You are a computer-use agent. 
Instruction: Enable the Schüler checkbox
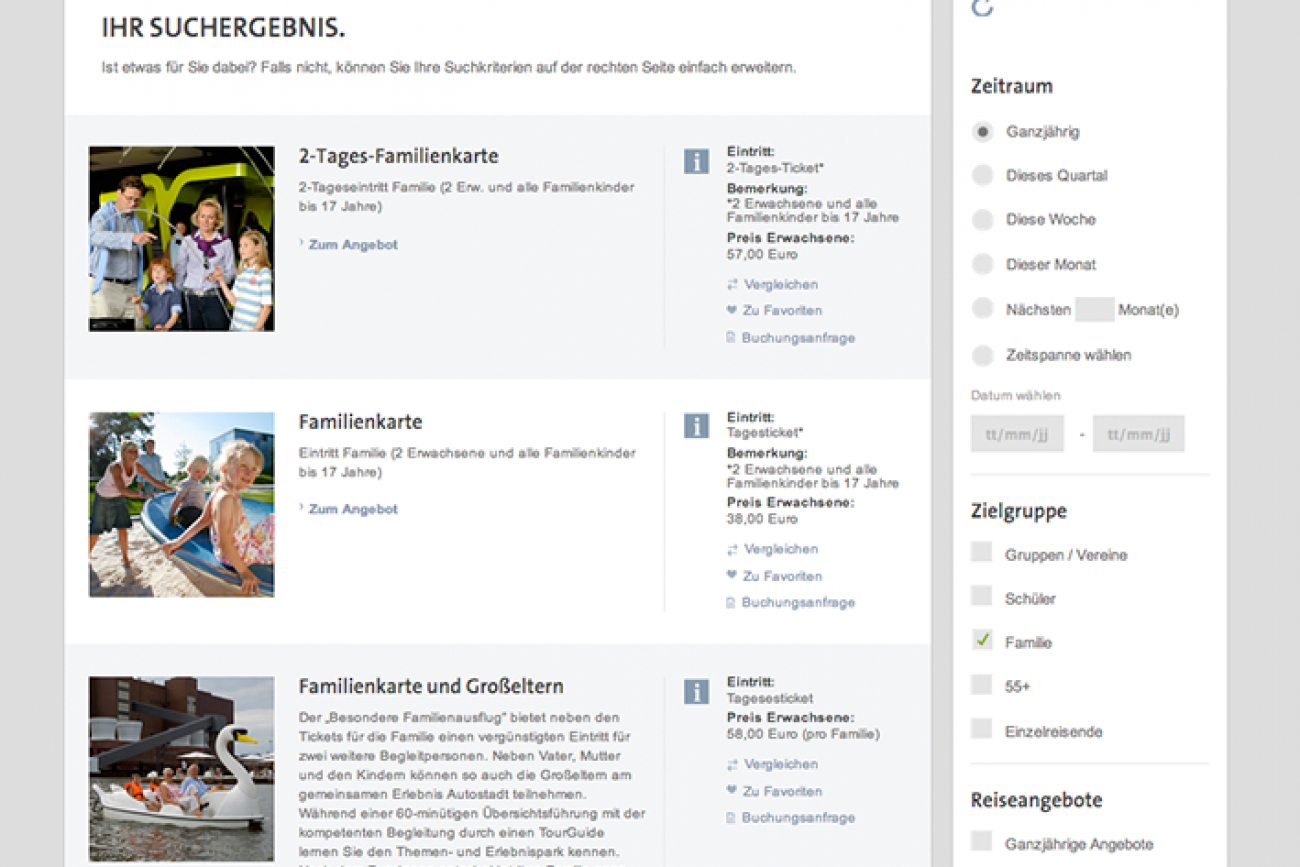pos(982,597)
